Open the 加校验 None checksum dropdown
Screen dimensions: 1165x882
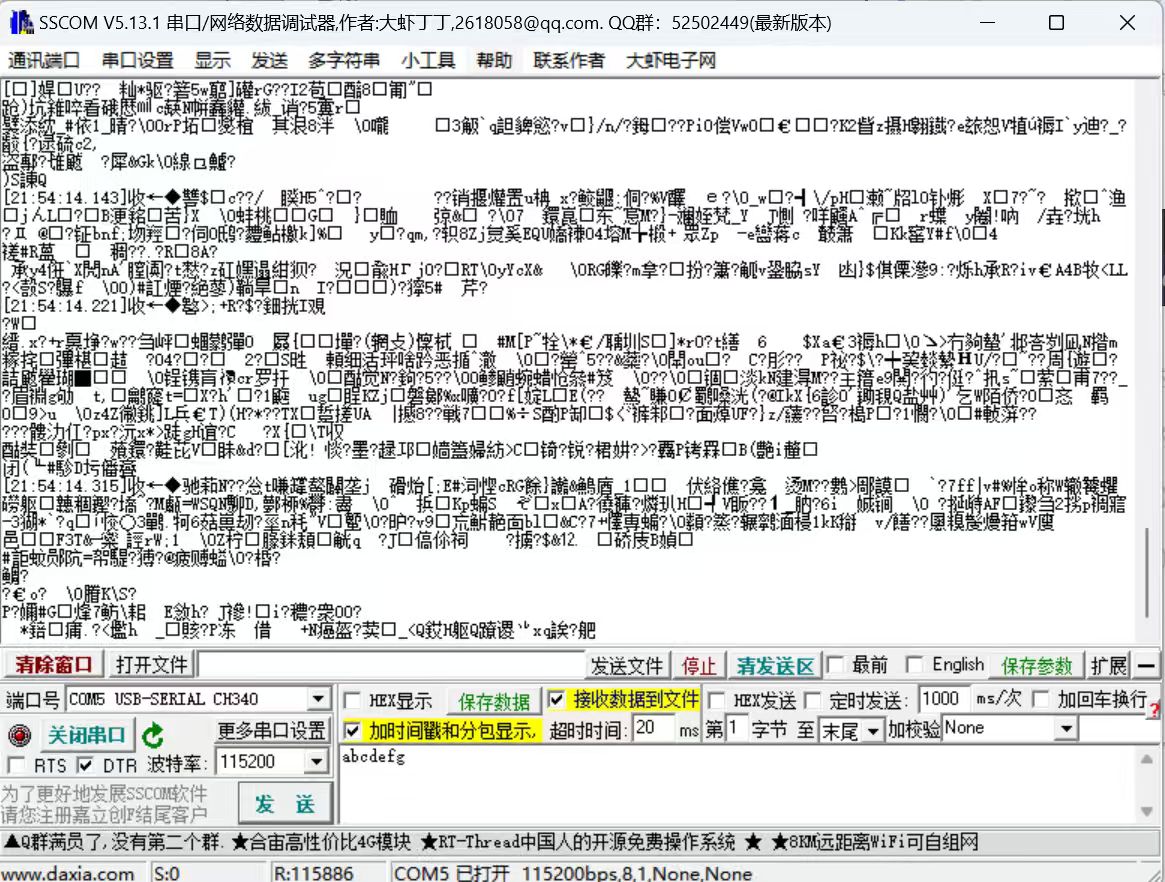click(1066, 729)
